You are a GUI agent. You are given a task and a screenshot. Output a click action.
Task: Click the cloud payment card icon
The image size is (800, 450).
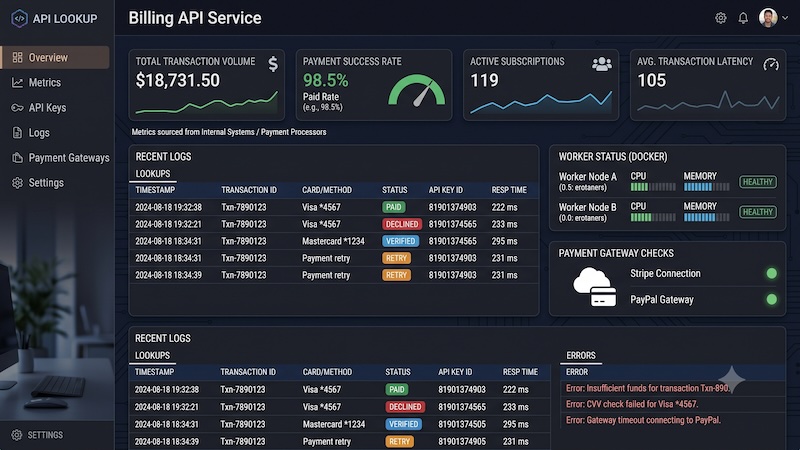595,287
